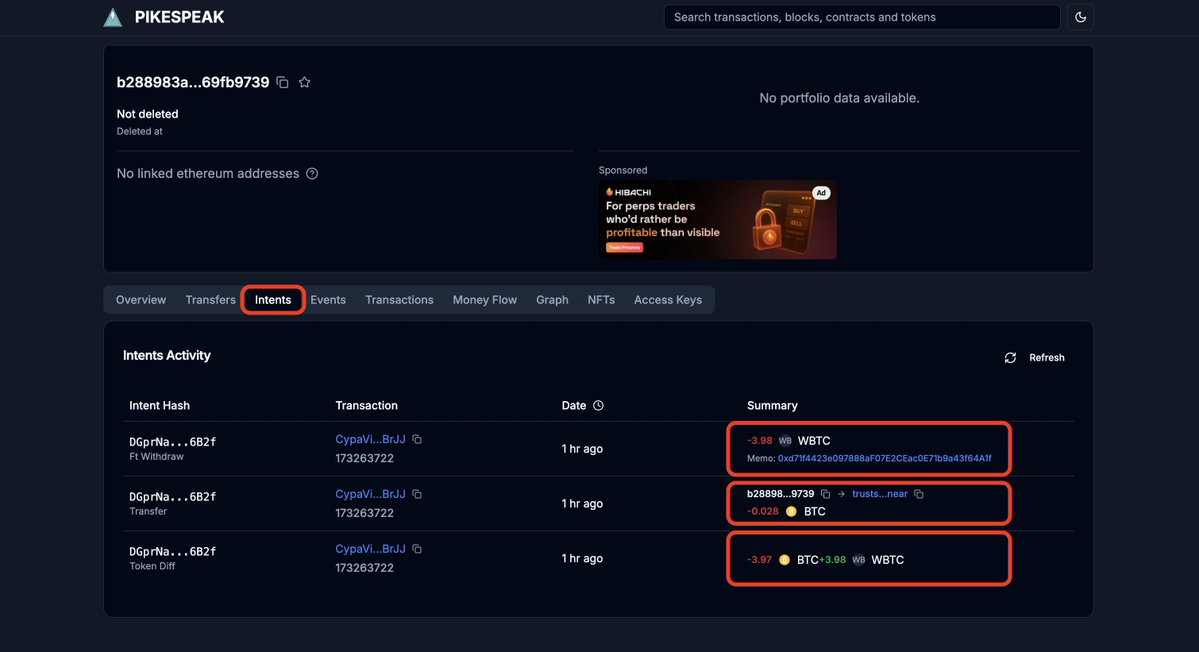Open the Overview tab
The height and width of the screenshot is (652, 1199).
[x=141, y=300]
